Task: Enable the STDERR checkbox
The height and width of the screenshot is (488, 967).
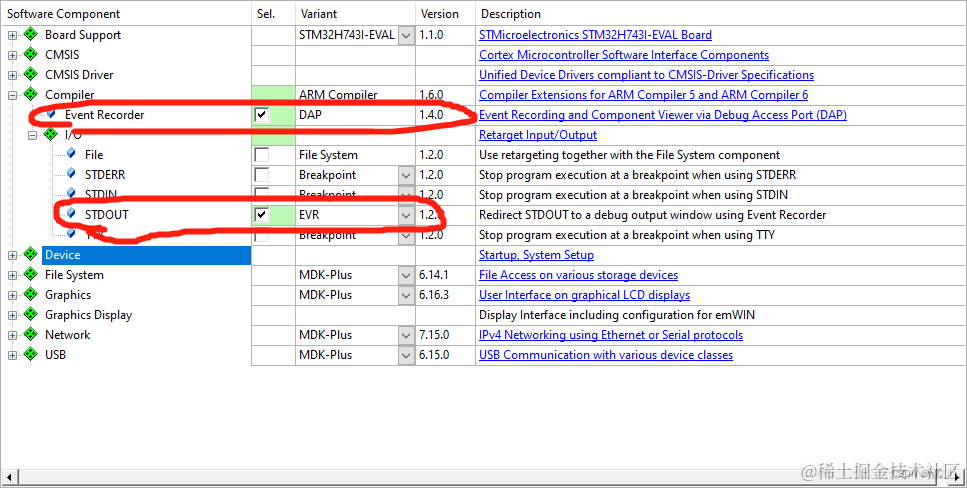Action: 262,175
